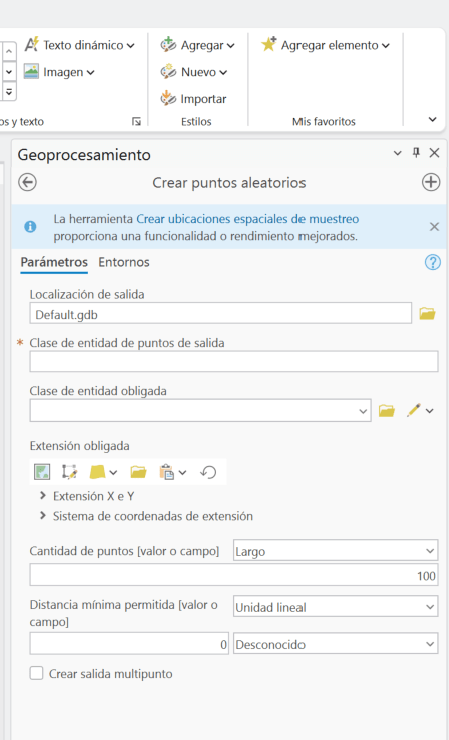This screenshot has height=740, width=449.
Task: Open the Unidad lineal dropdown
Action: tap(335, 606)
